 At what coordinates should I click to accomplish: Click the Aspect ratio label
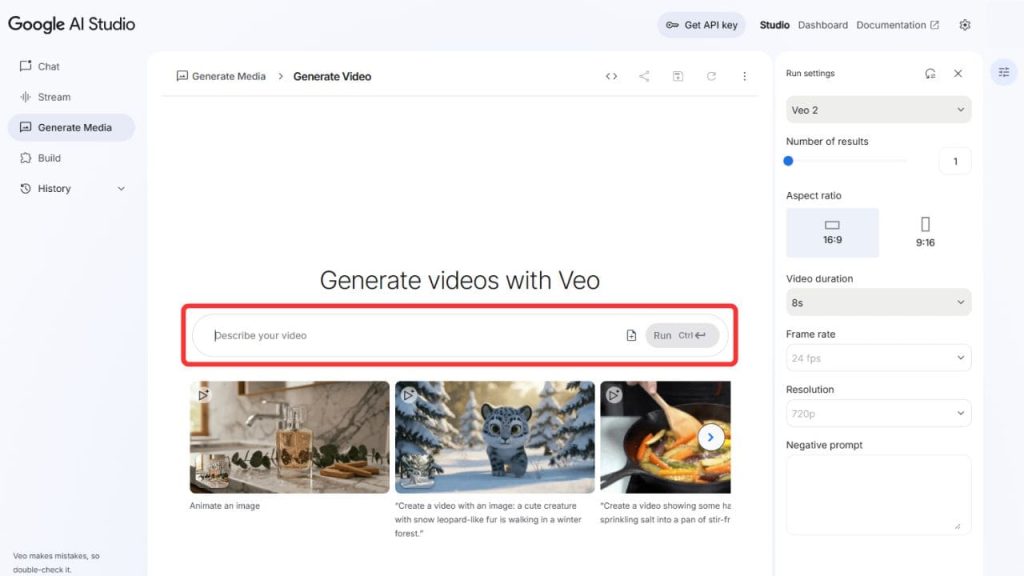click(x=813, y=195)
